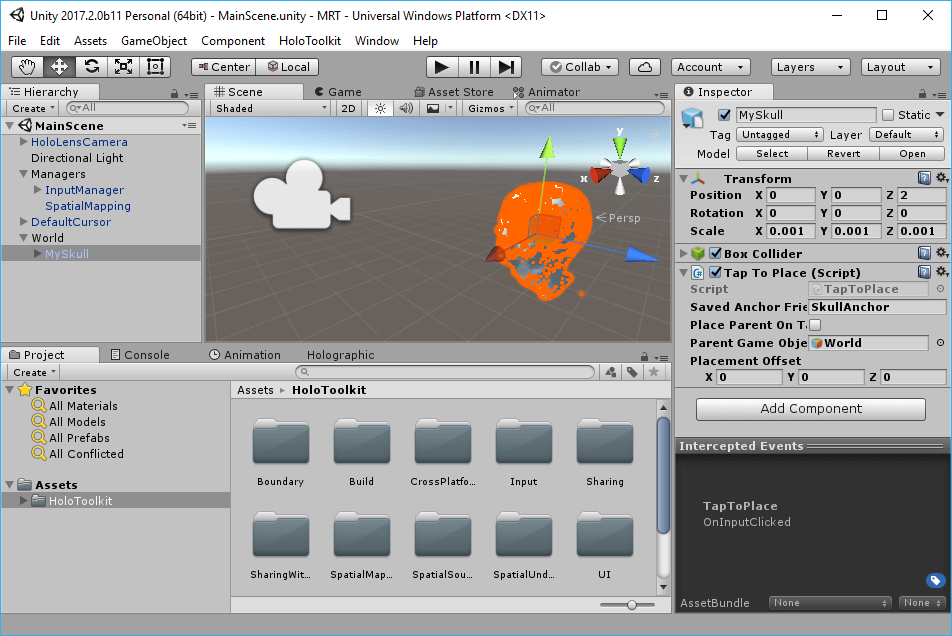Toggle the Place Parent On Tap checkbox
The height and width of the screenshot is (636, 952).
pyautogui.click(x=815, y=325)
